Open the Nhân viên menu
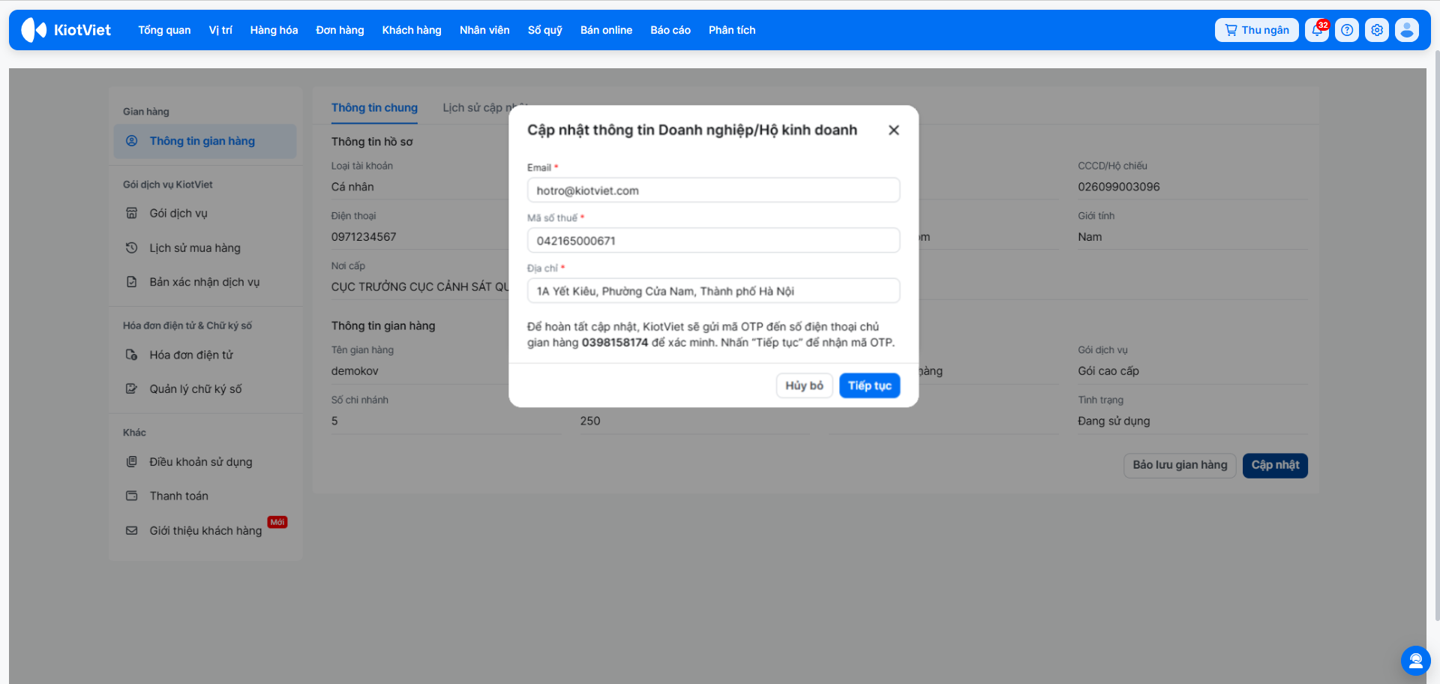 click(x=485, y=30)
